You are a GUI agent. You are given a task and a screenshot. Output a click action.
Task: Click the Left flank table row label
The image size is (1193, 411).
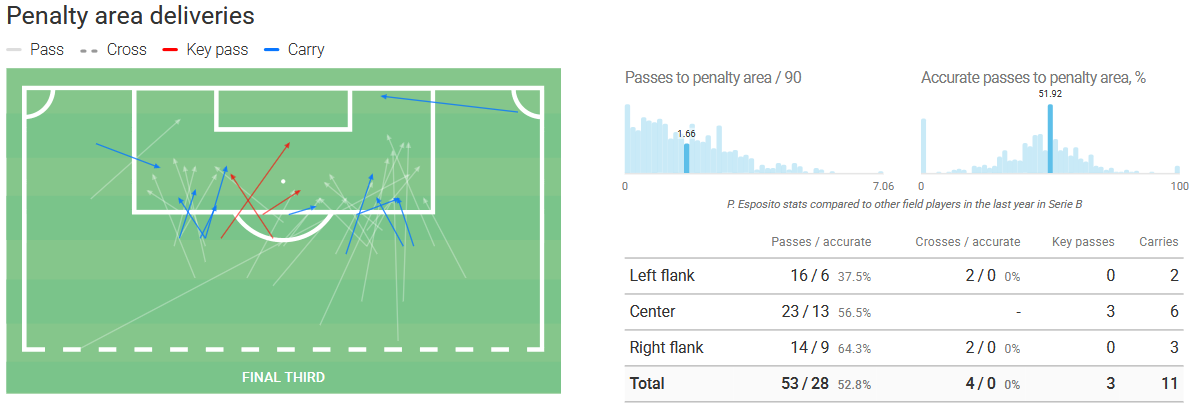click(662, 275)
